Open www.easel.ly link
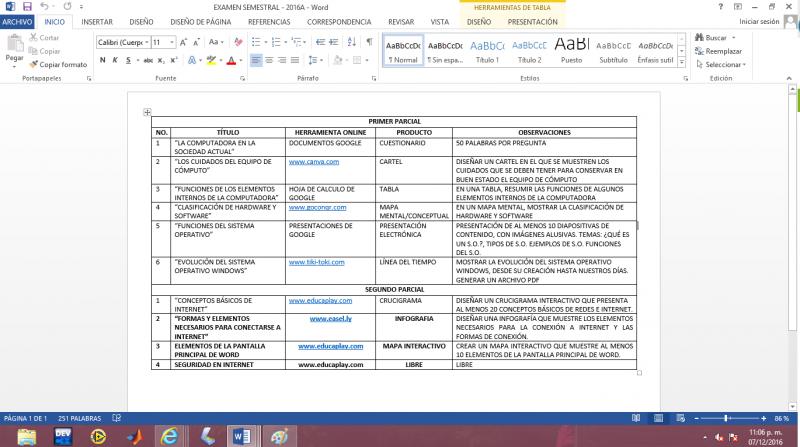Screen dimensions: 800x447 (x=331, y=319)
